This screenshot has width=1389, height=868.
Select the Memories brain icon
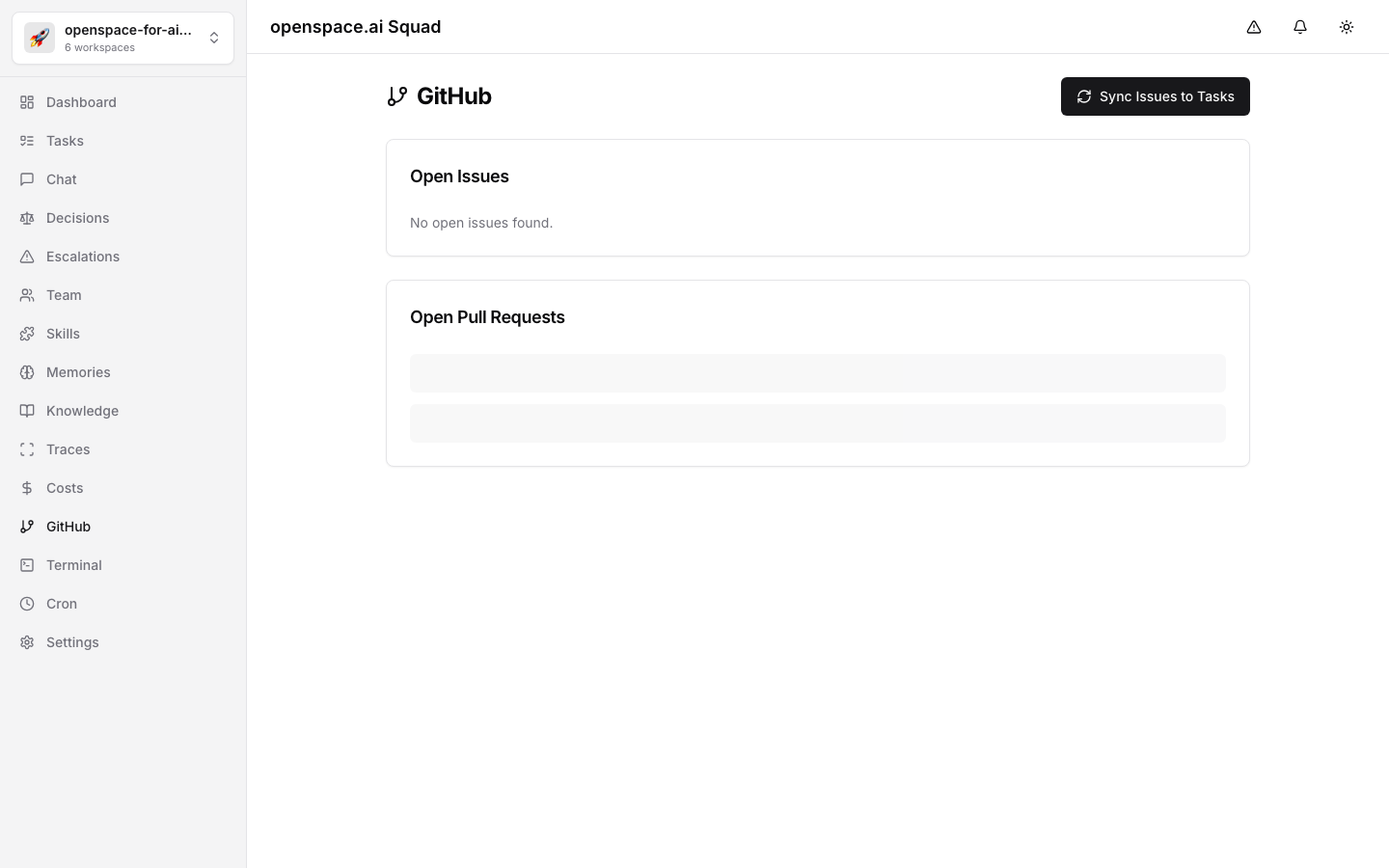click(x=27, y=372)
